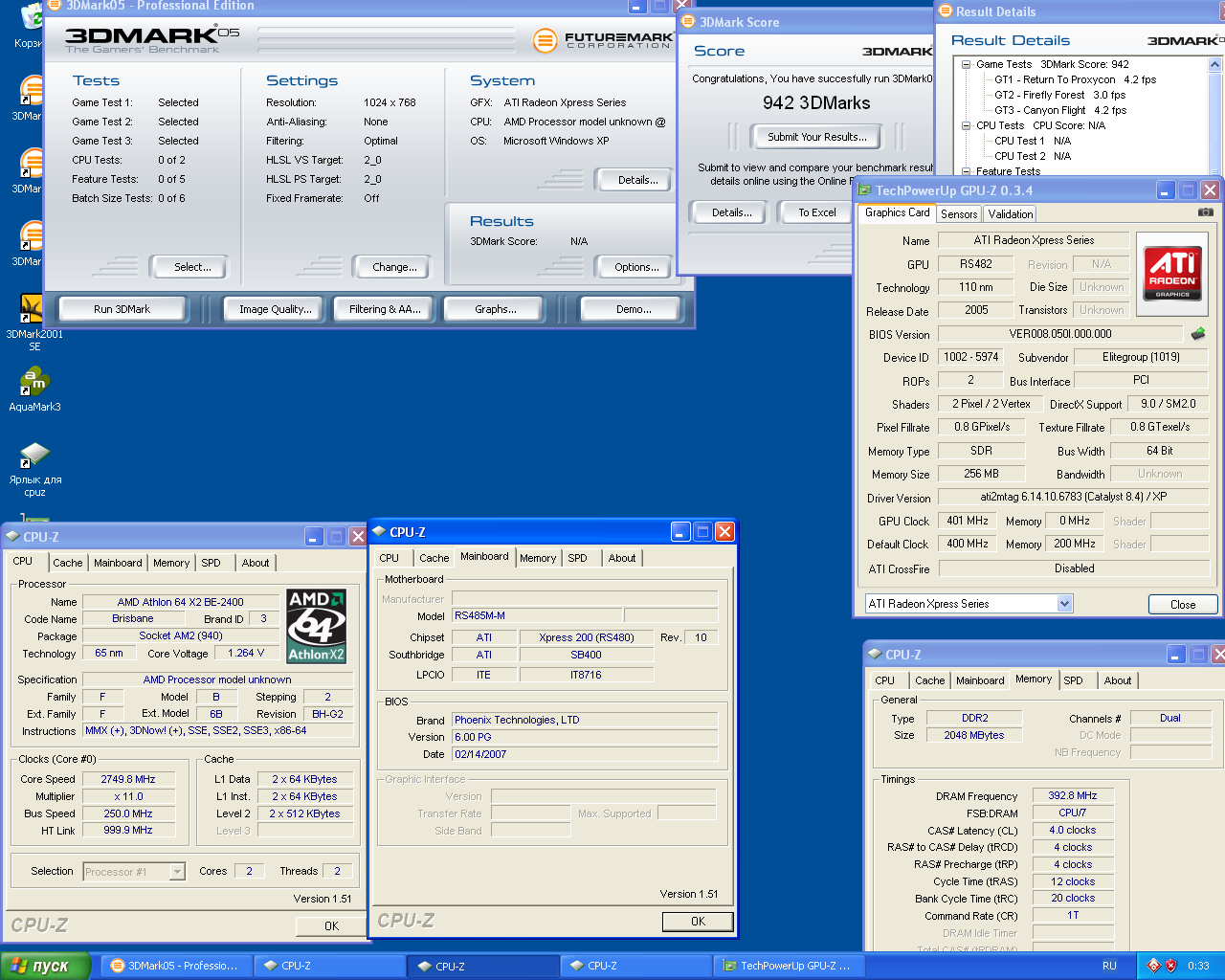This screenshot has width=1225, height=980.
Task: Click the GPU-Z screenshot camera icon
Action: pyautogui.click(x=1206, y=212)
